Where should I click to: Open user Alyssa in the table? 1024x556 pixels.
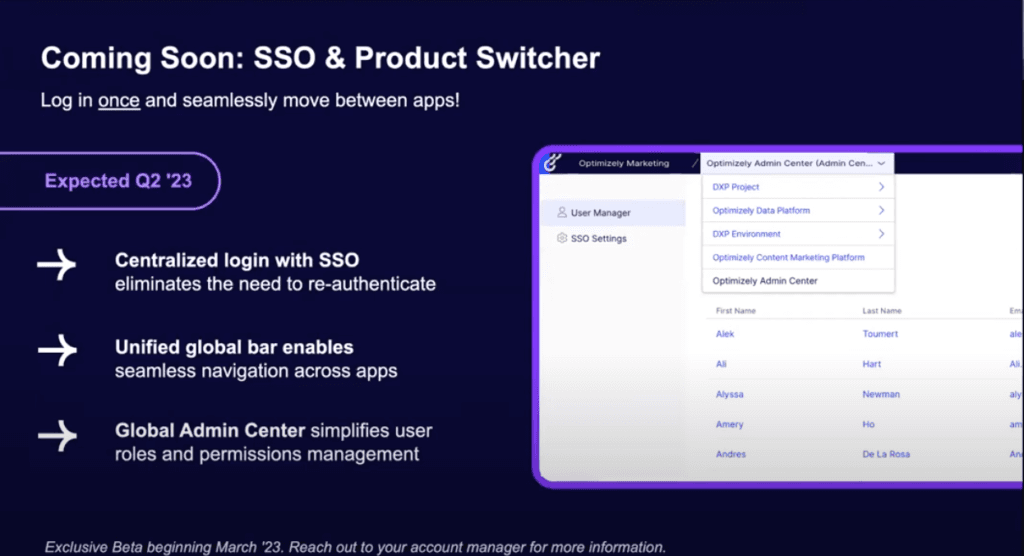click(729, 394)
